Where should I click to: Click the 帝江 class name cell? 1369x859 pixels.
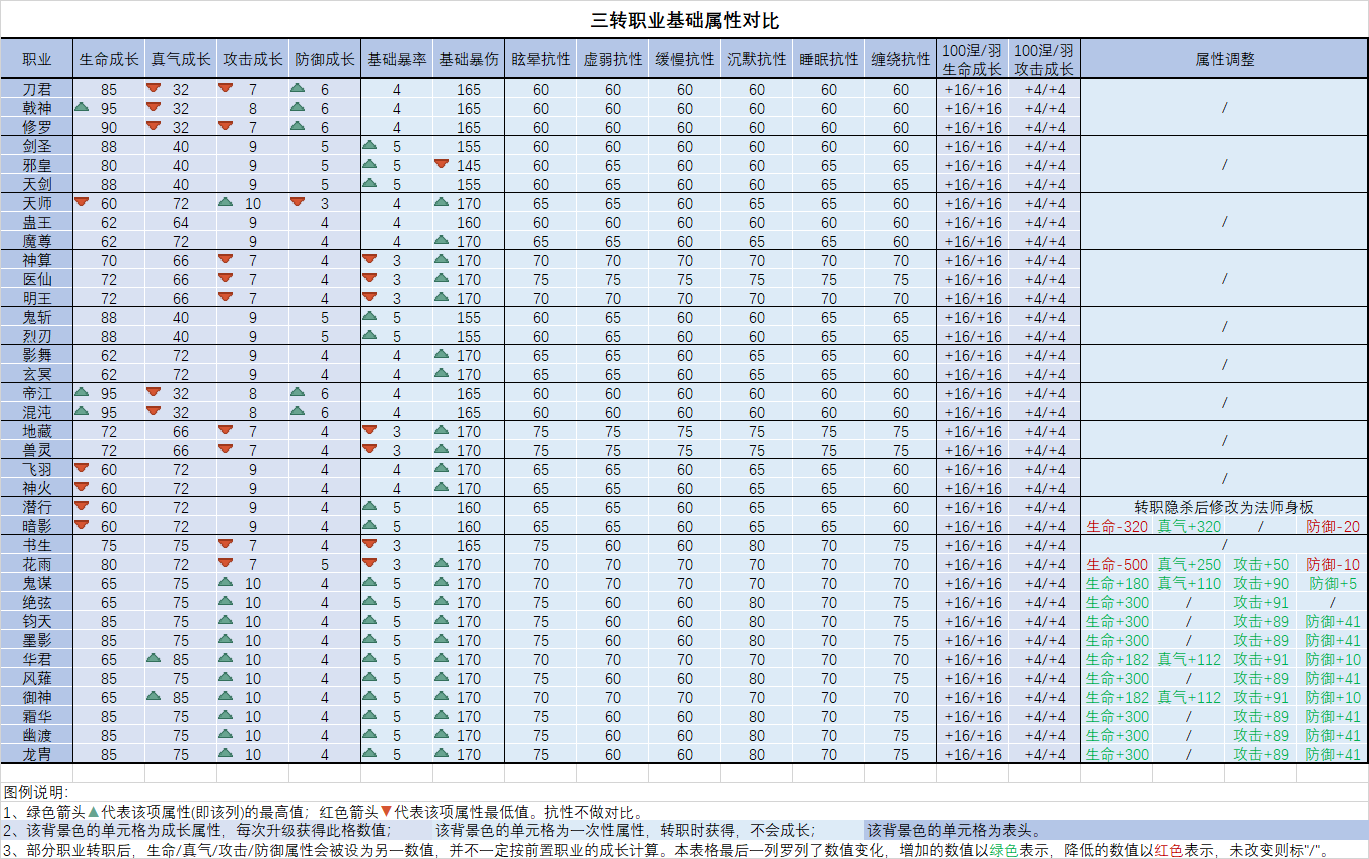pos(37,393)
